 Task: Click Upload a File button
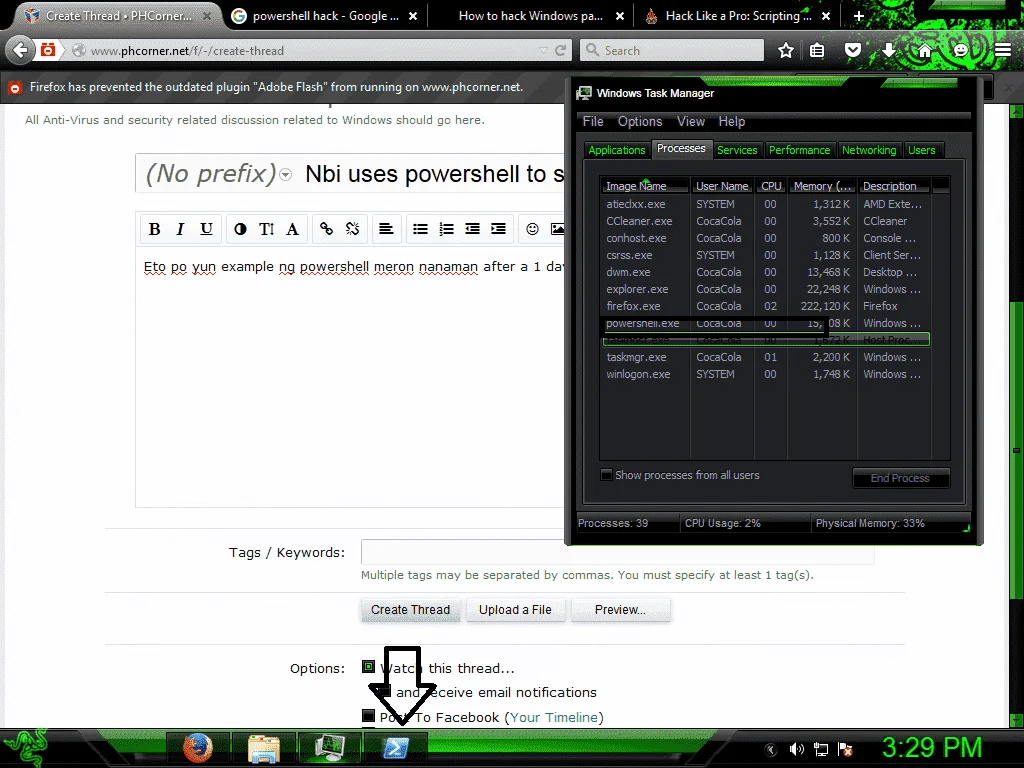pyautogui.click(x=515, y=610)
